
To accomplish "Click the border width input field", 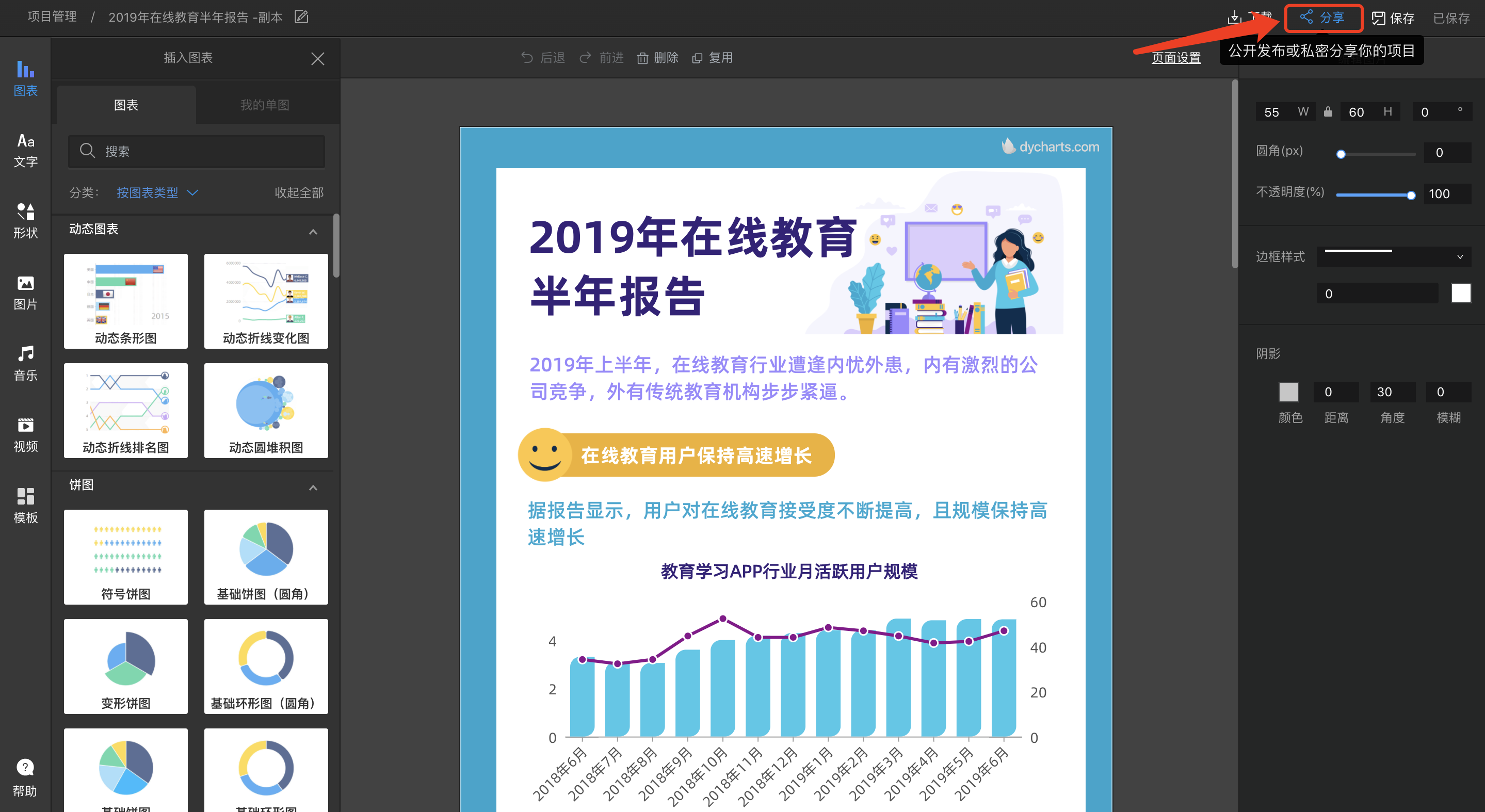I will (x=1377, y=294).
